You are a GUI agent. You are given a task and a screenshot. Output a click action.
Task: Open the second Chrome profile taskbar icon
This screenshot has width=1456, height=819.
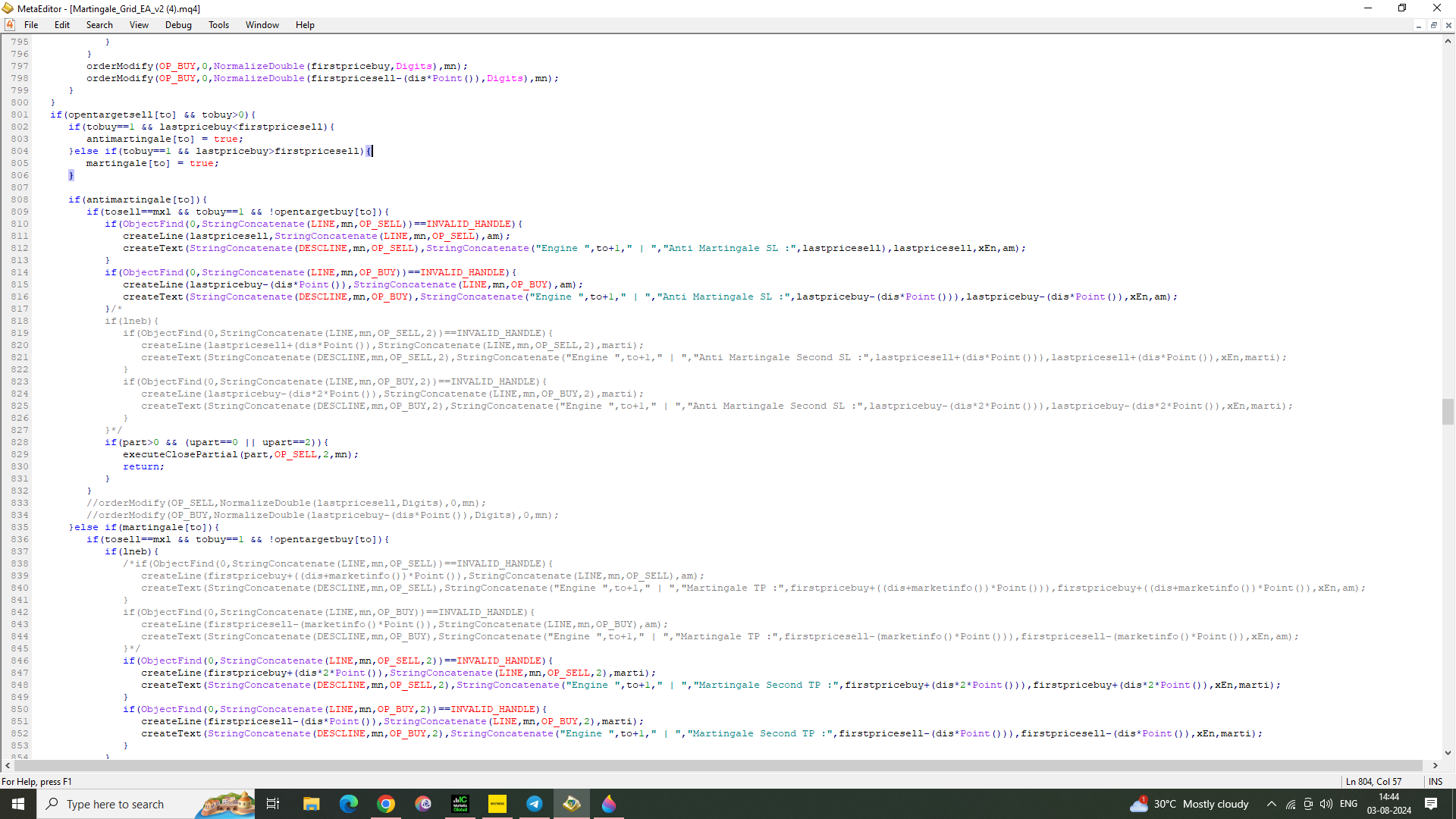(423, 804)
